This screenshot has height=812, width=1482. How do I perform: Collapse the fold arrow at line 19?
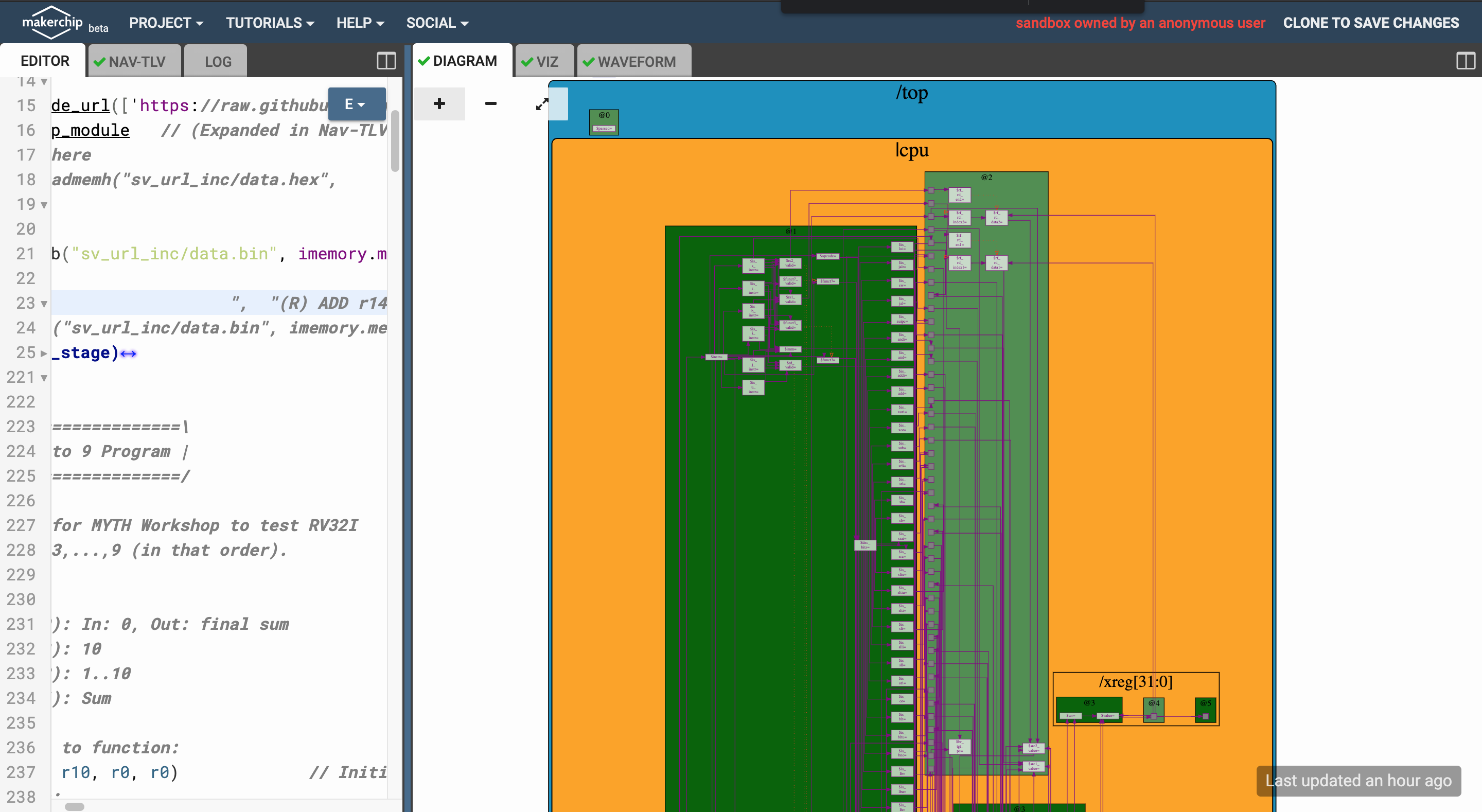tap(44, 205)
